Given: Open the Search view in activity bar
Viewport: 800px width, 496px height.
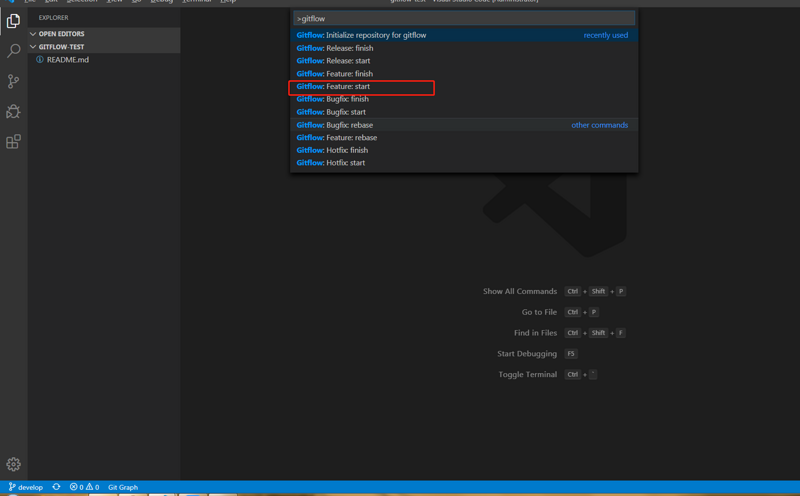Looking at the screenshot, I should 13,51.
